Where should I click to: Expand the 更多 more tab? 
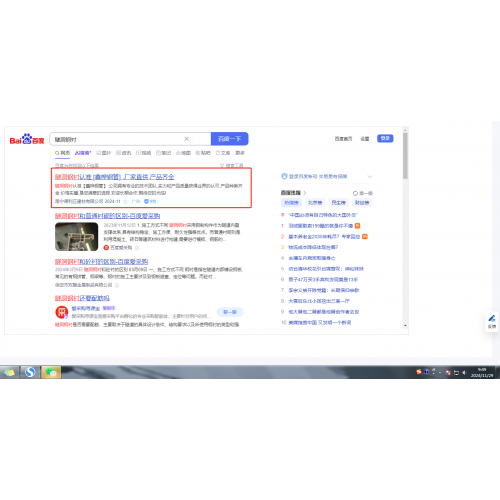tap(240, 153)
